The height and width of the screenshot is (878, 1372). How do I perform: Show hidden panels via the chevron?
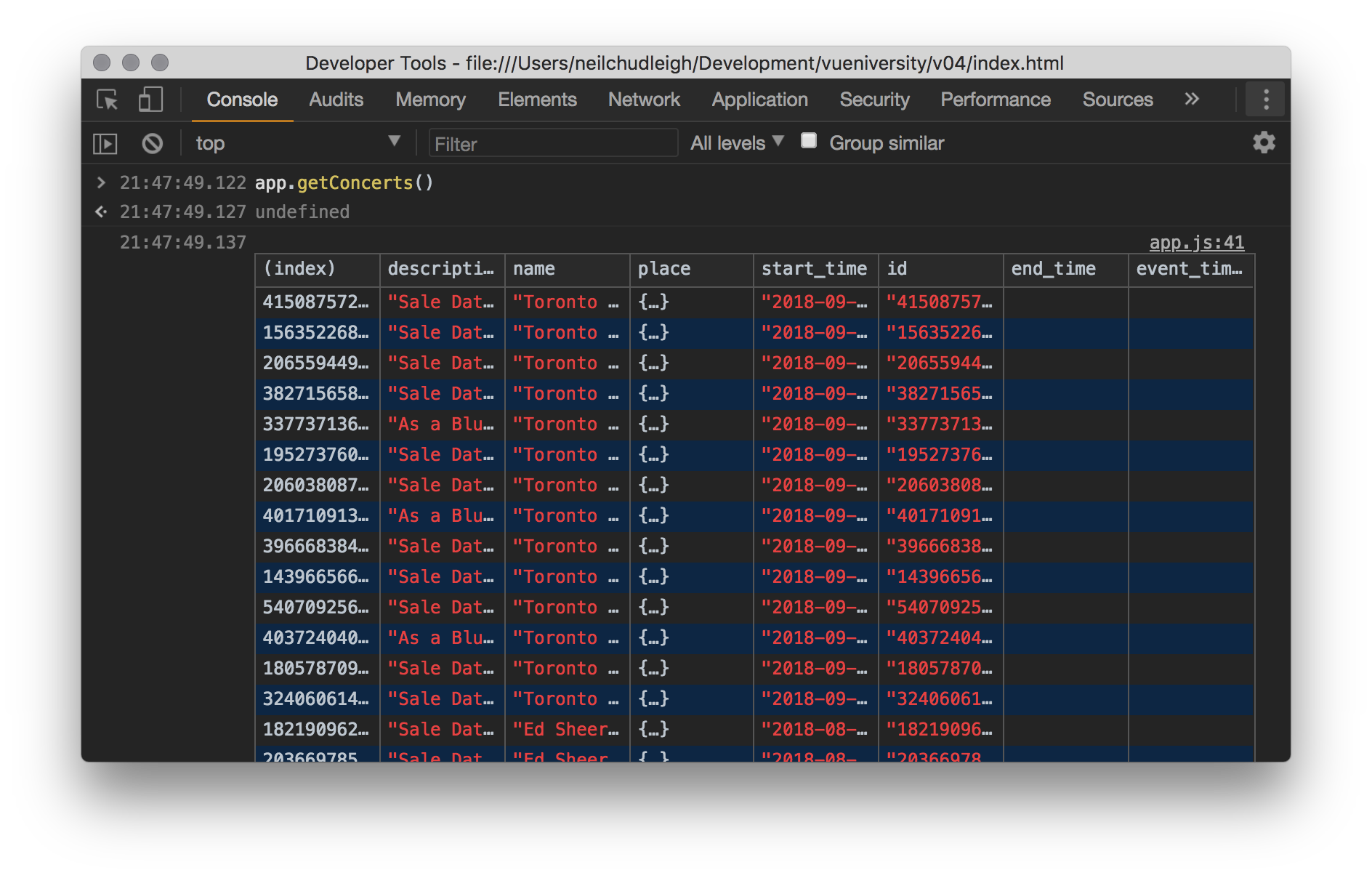[1191, 100]
